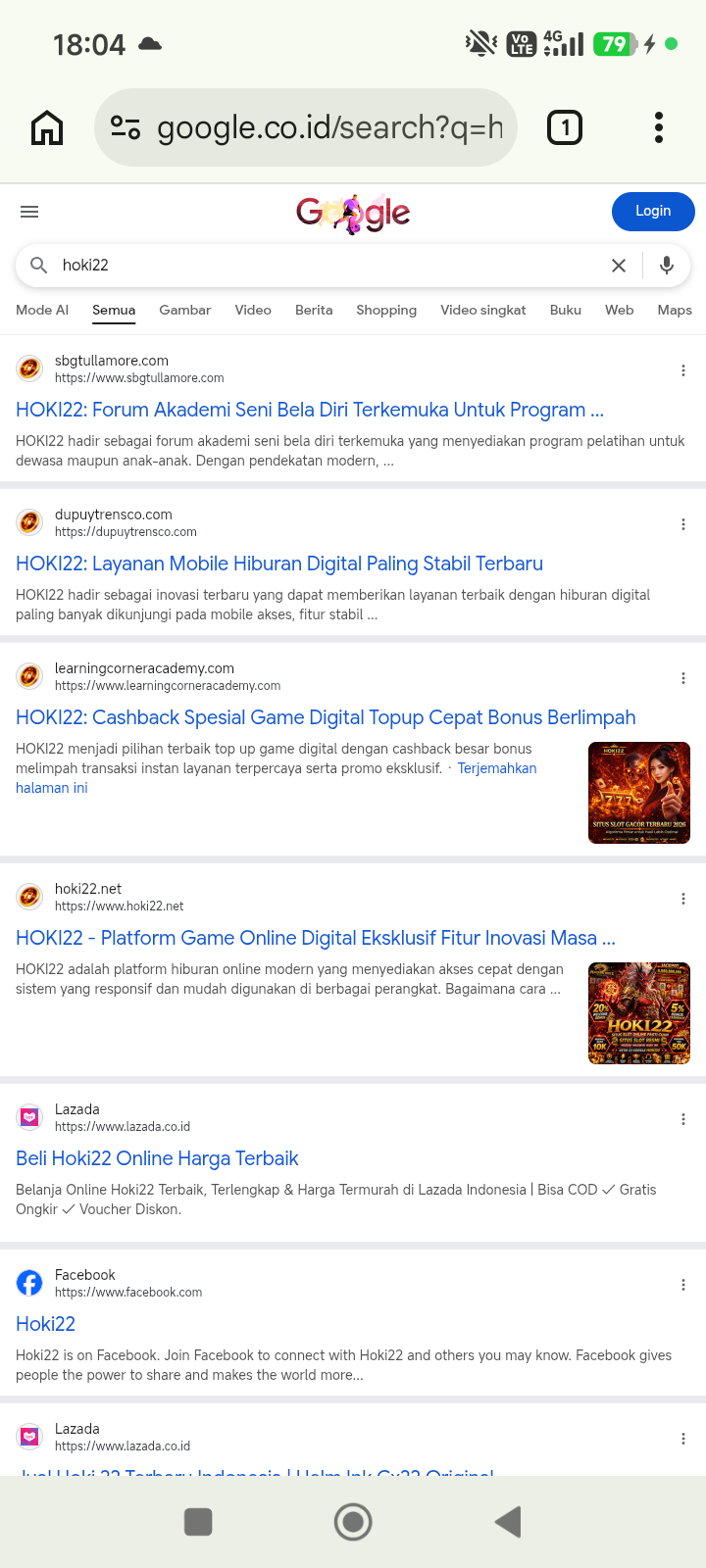The image size is (706, 1568).
Task: Open the Hoki22 Facebook result link
Action: pos(45,1324)
